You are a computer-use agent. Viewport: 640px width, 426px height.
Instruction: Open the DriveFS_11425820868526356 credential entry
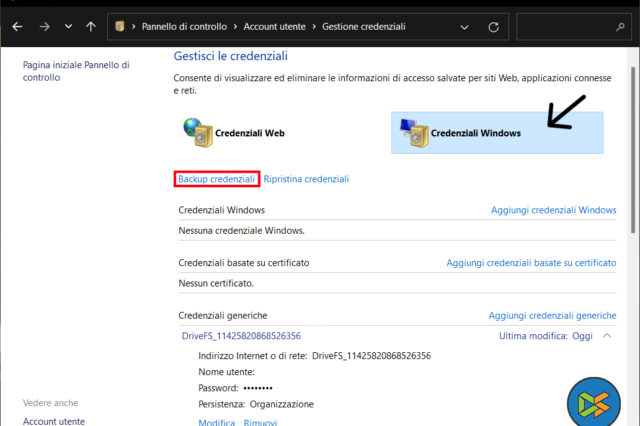point(241,336)
